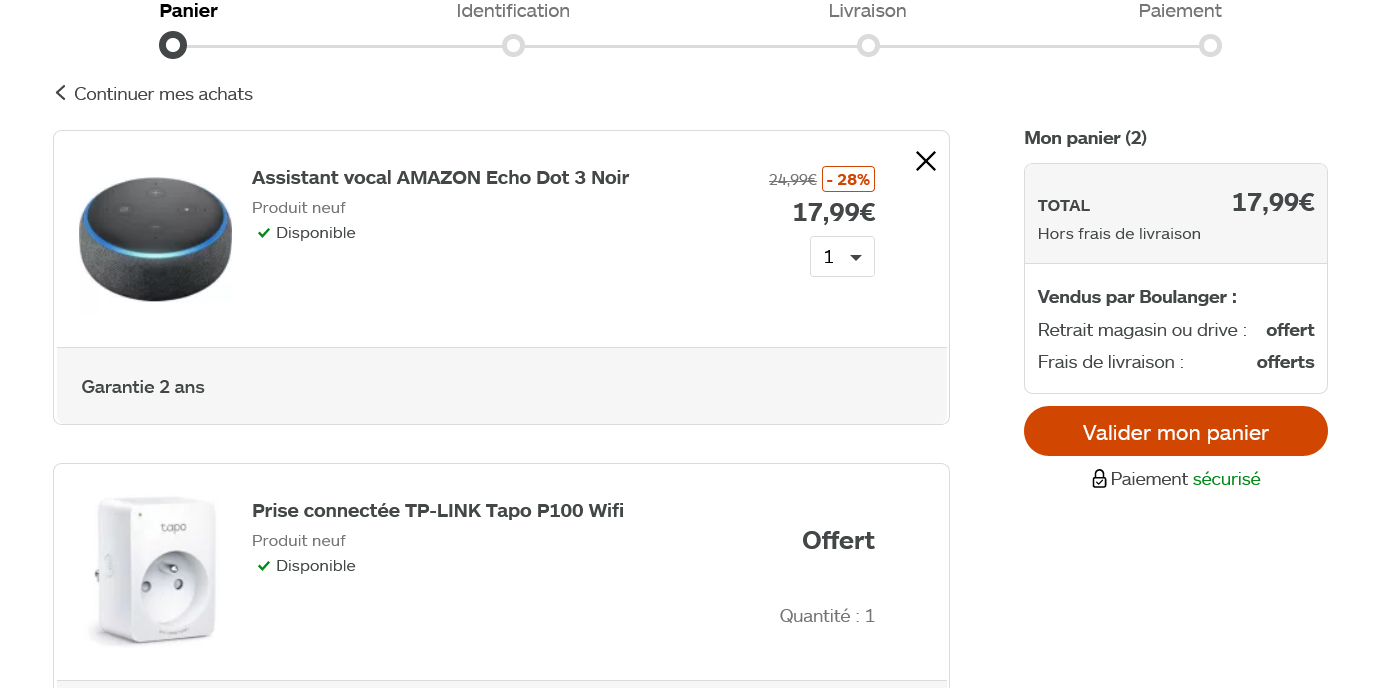Open the Assistant vocal AMAZON Echo Dot title link
This screenshot has width=1390, height=688.
tap(440, 178)
